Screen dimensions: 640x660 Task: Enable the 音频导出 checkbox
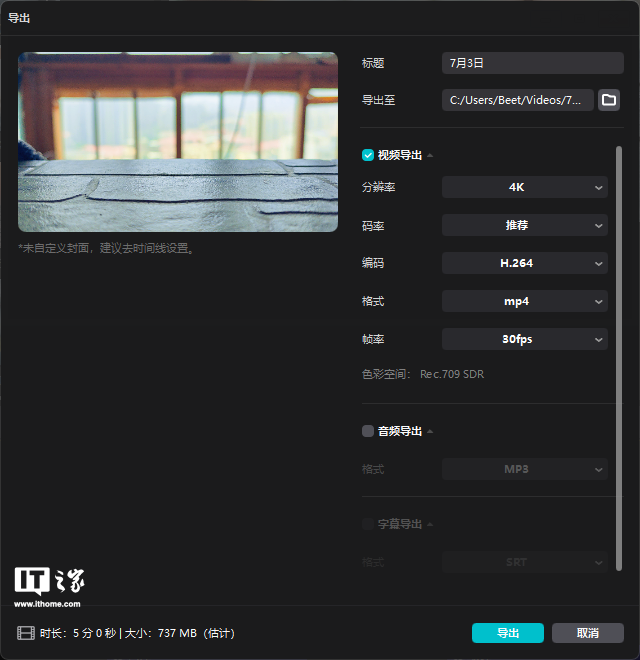pyautogui.click(x=368, y=431)
